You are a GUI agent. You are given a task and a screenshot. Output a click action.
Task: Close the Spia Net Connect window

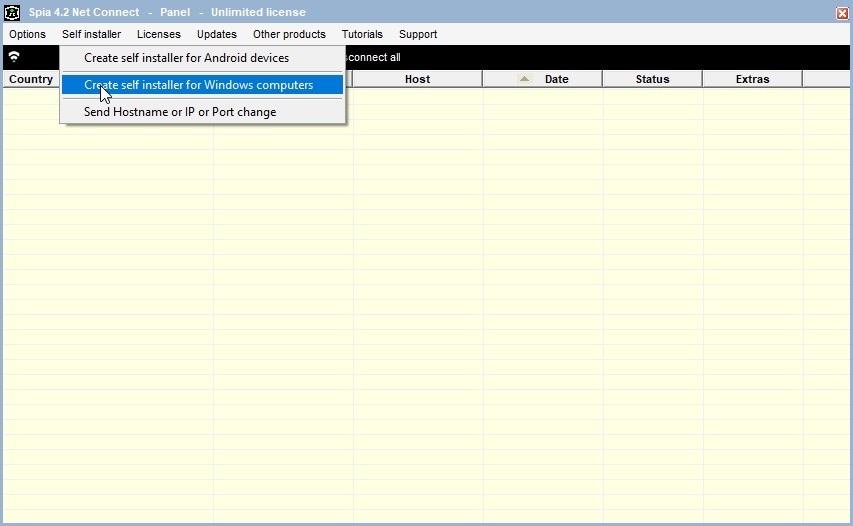[x=842, y=13]
